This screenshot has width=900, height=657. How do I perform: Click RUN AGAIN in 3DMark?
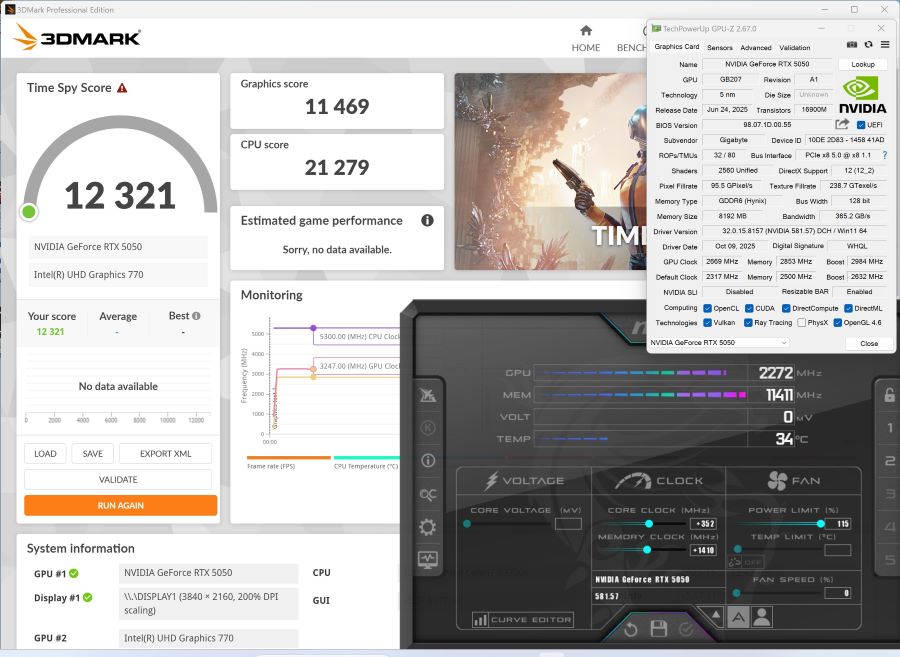[x=120, y=505]
